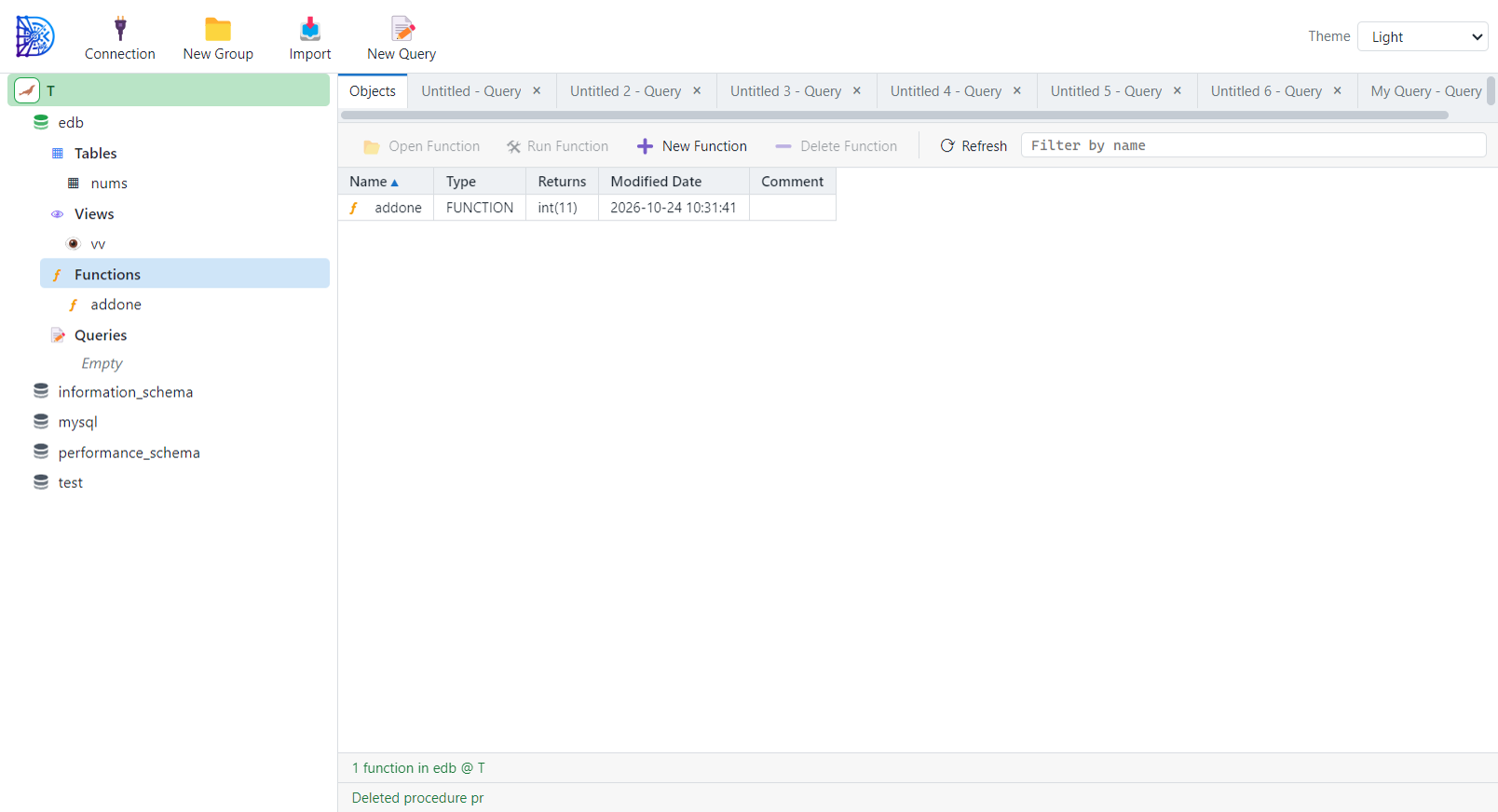This screenshot has width=1498, height=812.
Task: Sort by the Name column header
Action: coord(386,182)
